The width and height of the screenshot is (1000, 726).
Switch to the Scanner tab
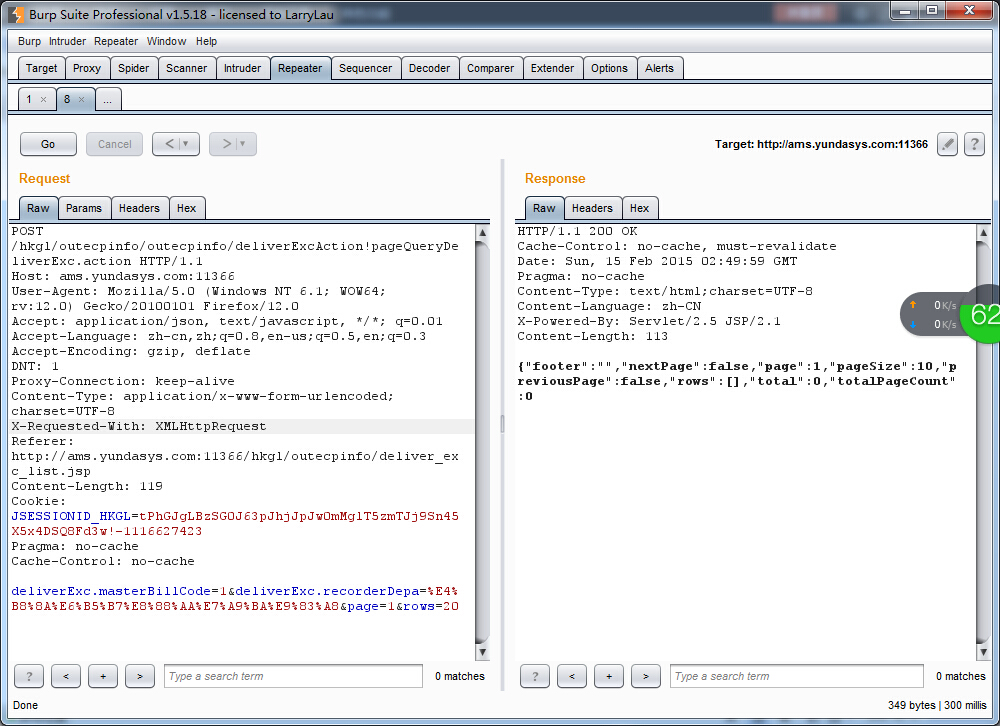(x=186, y=68)
